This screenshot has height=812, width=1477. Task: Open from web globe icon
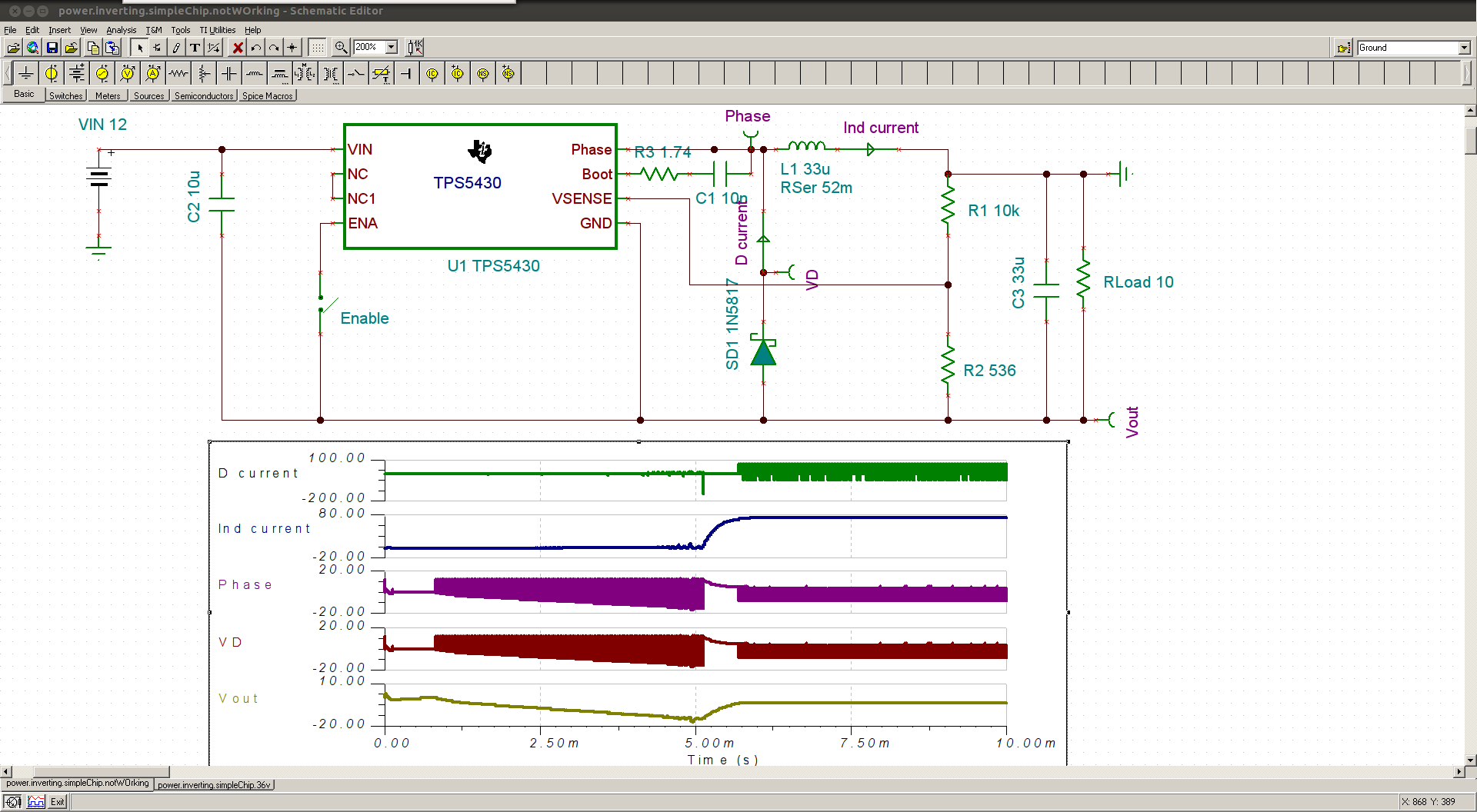click(x=32, y=48)
